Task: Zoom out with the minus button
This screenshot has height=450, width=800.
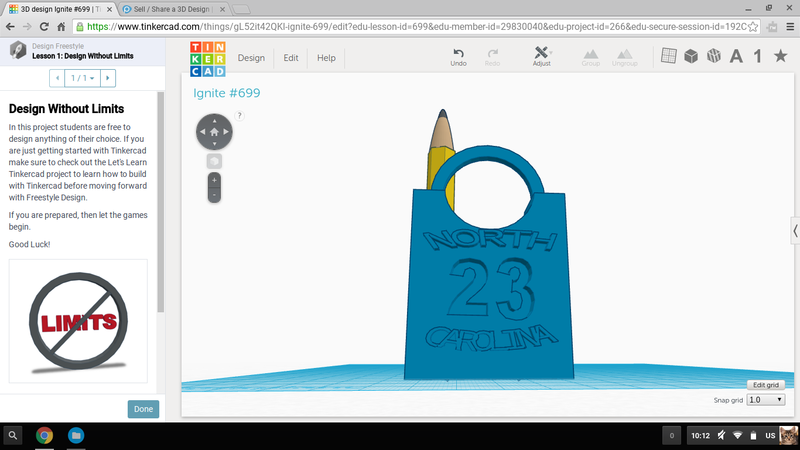Action: pyautogui.click(x=214, y=193)
